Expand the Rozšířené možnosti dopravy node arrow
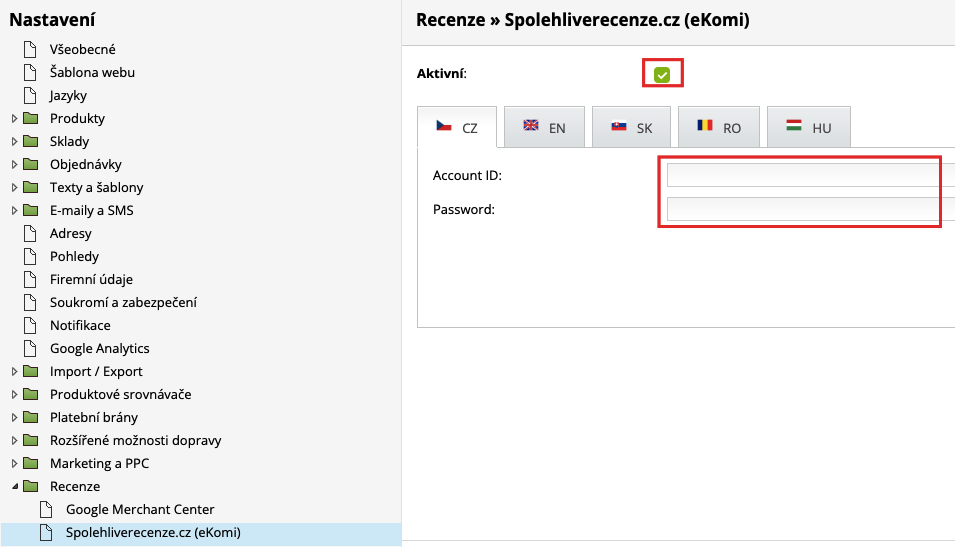The height and width of the screenshot is (547, 955). tap(14, 440)
